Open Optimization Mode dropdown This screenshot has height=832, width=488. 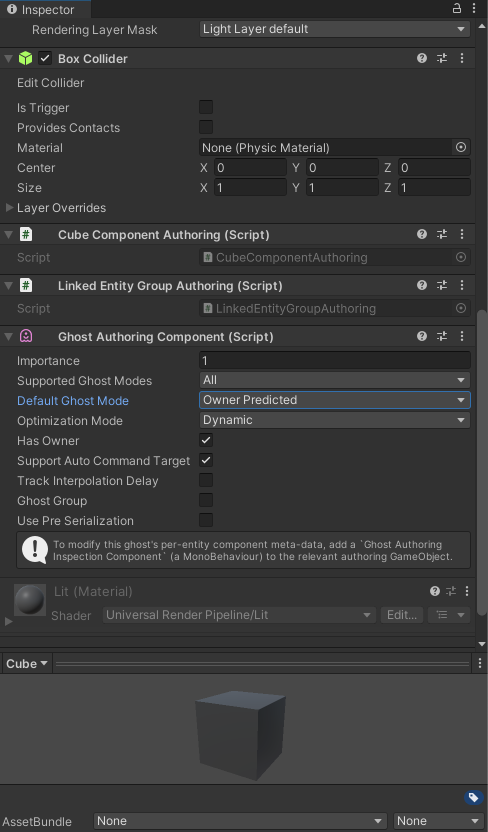click(x=335, y=420)
